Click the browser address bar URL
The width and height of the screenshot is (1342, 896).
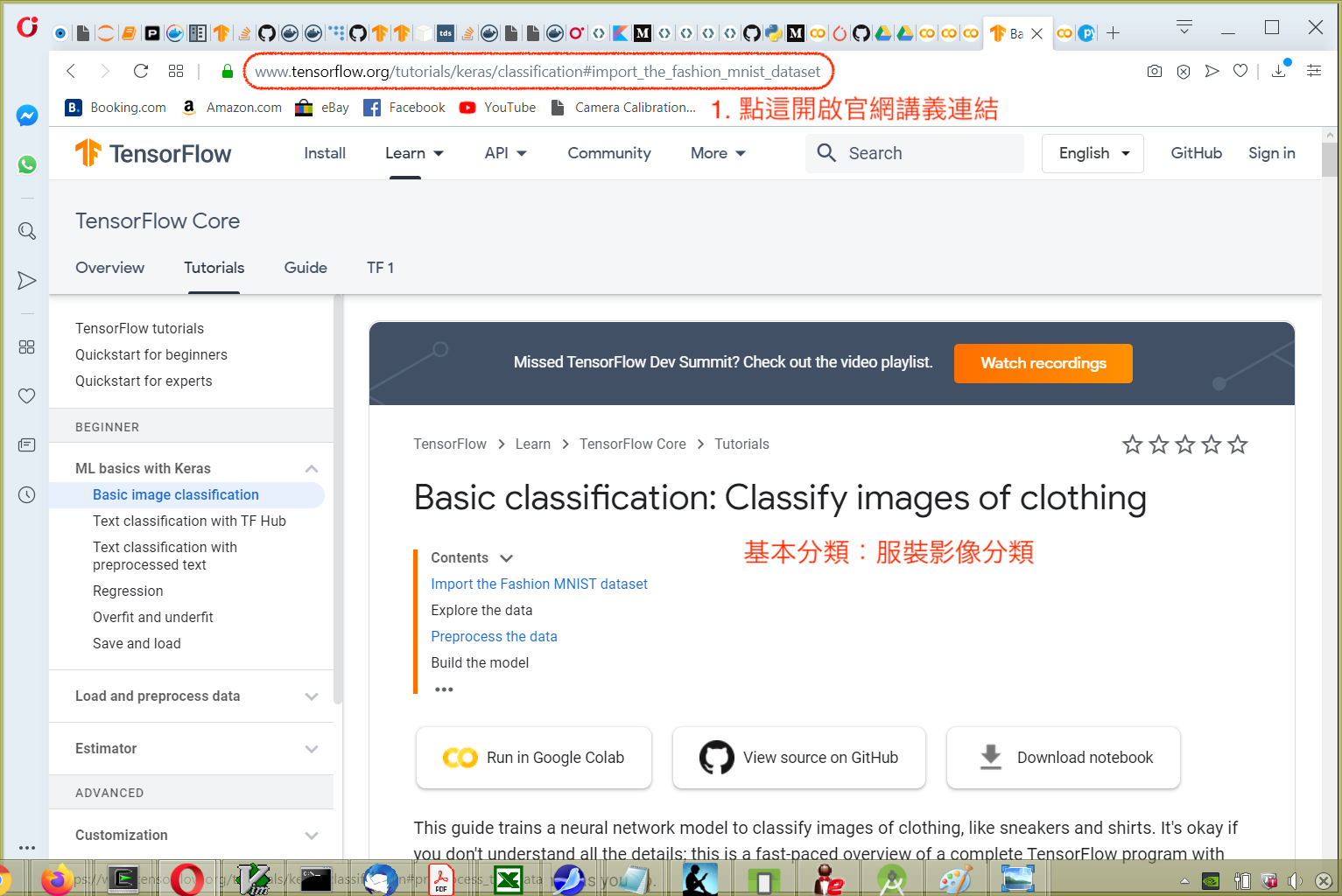pyautogui.click(x=538, y=72)
